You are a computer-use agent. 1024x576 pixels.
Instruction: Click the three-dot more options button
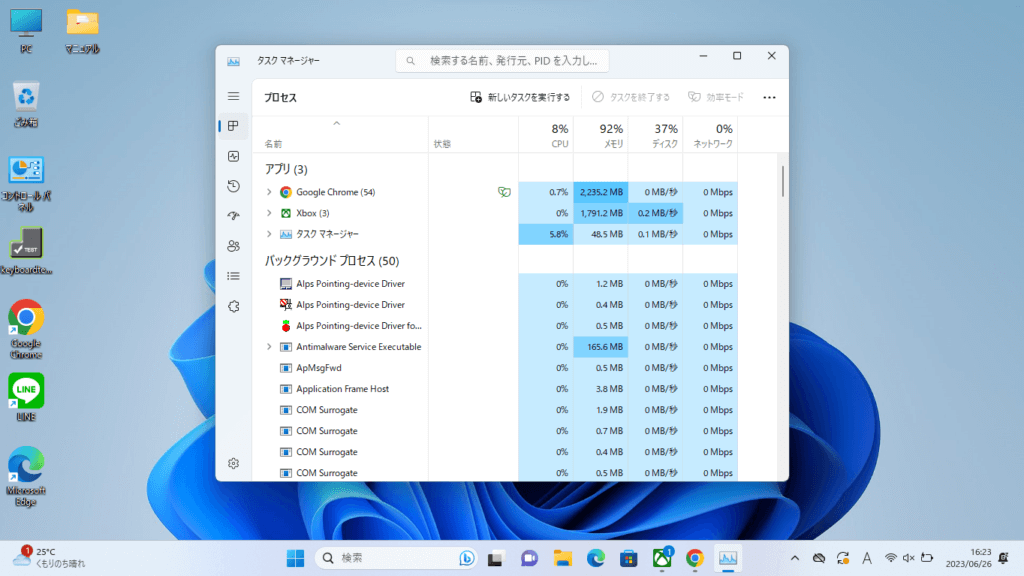(769, 98)
